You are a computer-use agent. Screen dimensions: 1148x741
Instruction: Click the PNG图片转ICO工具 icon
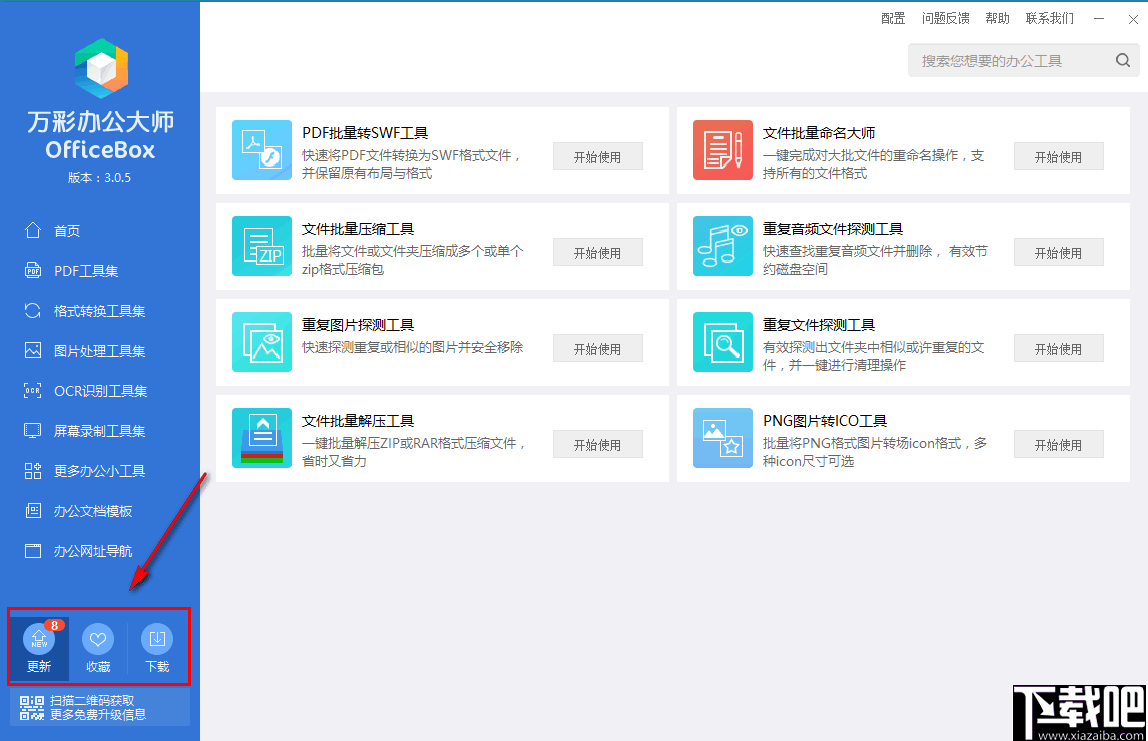point(722,438)
